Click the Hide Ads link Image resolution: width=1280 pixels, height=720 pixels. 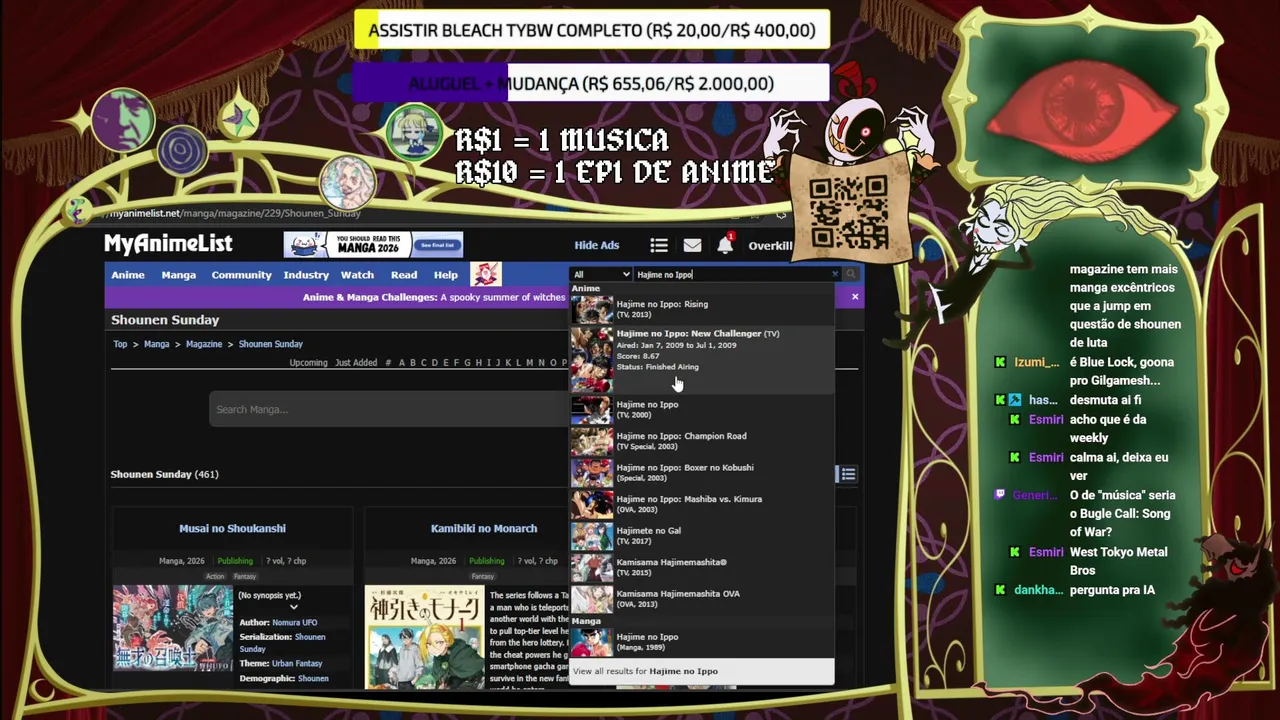(597, 245)
